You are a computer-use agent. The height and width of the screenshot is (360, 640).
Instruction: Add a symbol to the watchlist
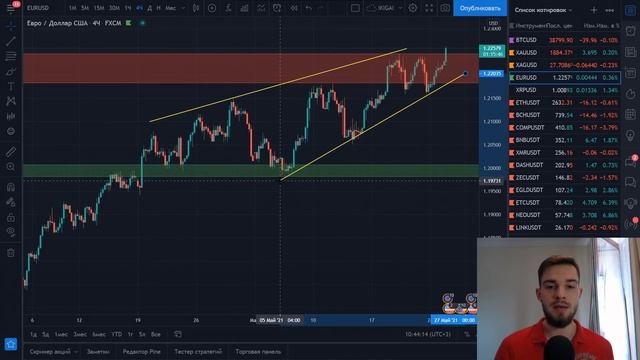594,10
